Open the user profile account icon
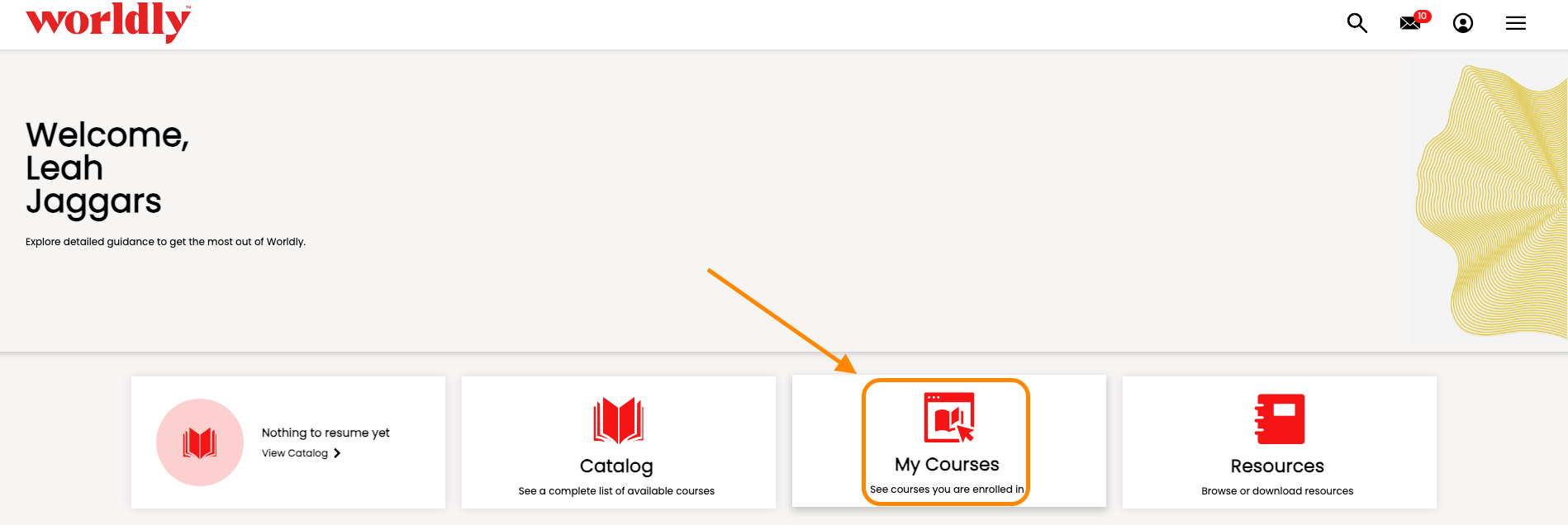 (1462, 23)
